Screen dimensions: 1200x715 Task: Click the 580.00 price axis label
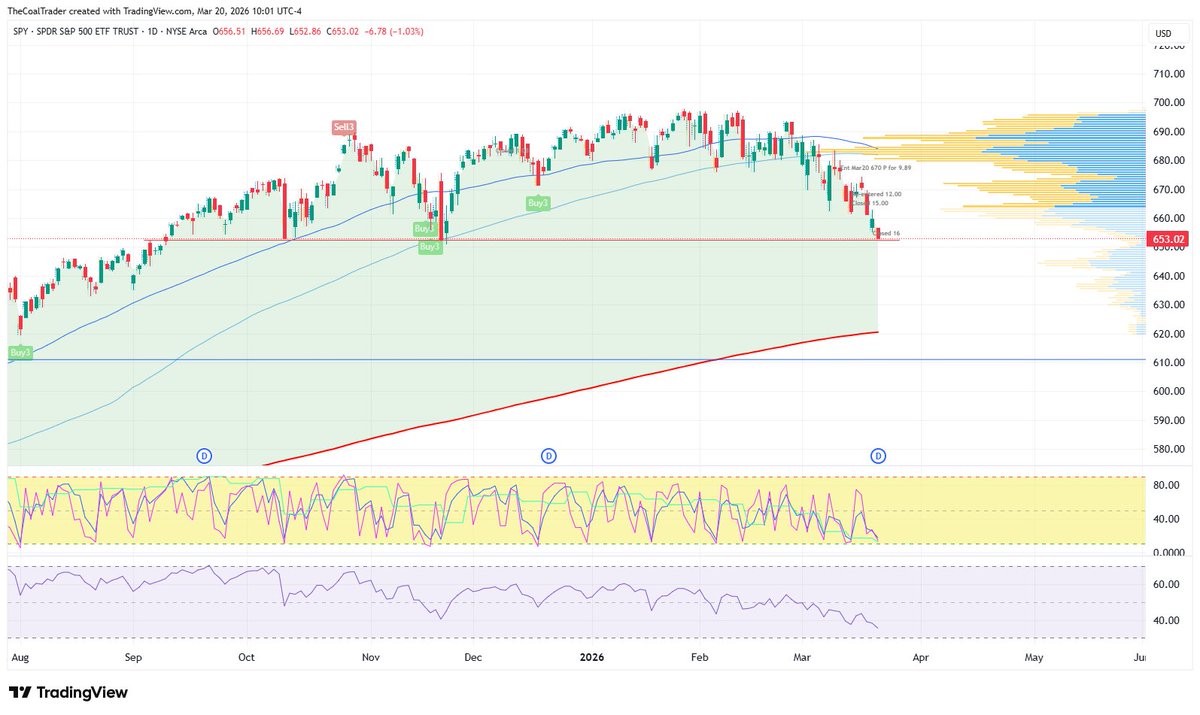[1168, 449]
